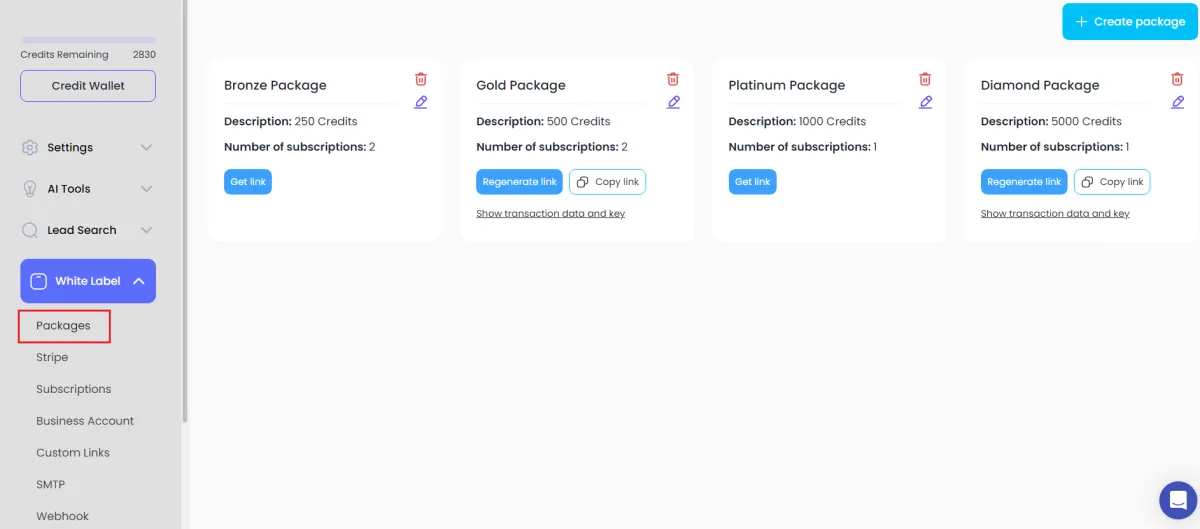This screenshot has width=1200, height=529.
Task: Open the Credit Wallet
Action: [x=88, y=86]
